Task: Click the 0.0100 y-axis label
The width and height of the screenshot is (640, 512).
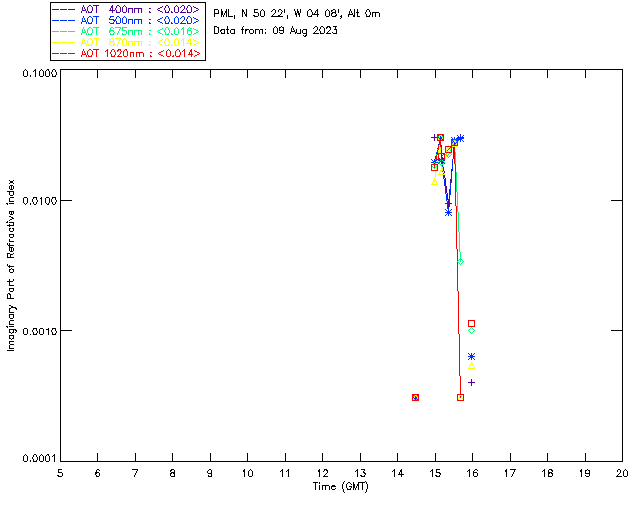Action: [39, 201]
